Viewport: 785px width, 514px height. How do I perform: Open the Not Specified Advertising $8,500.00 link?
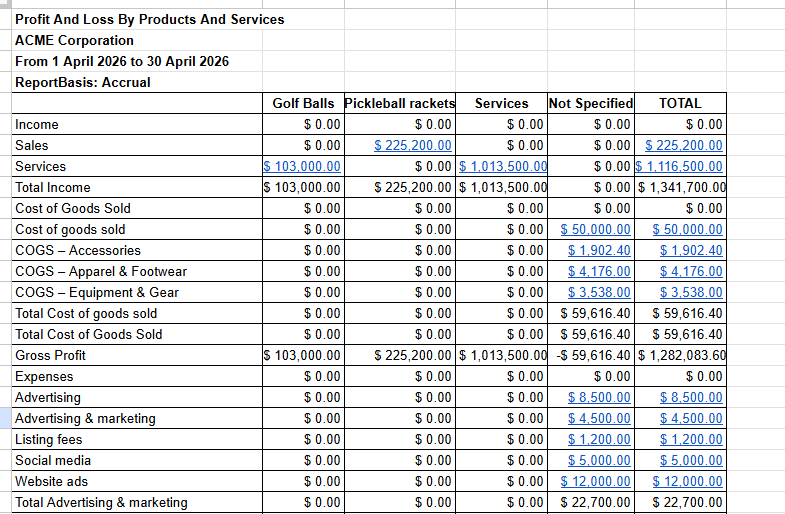click(599, 397)
